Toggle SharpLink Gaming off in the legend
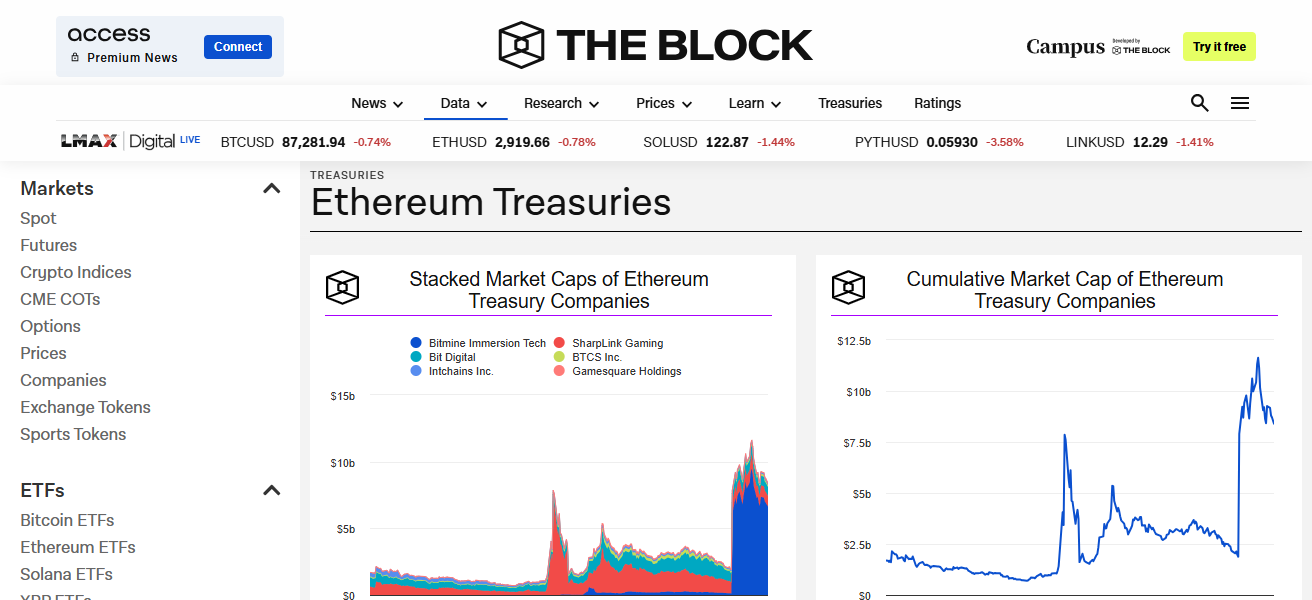The width and height of the screenshot is (1312, 600). coord(617,342)
